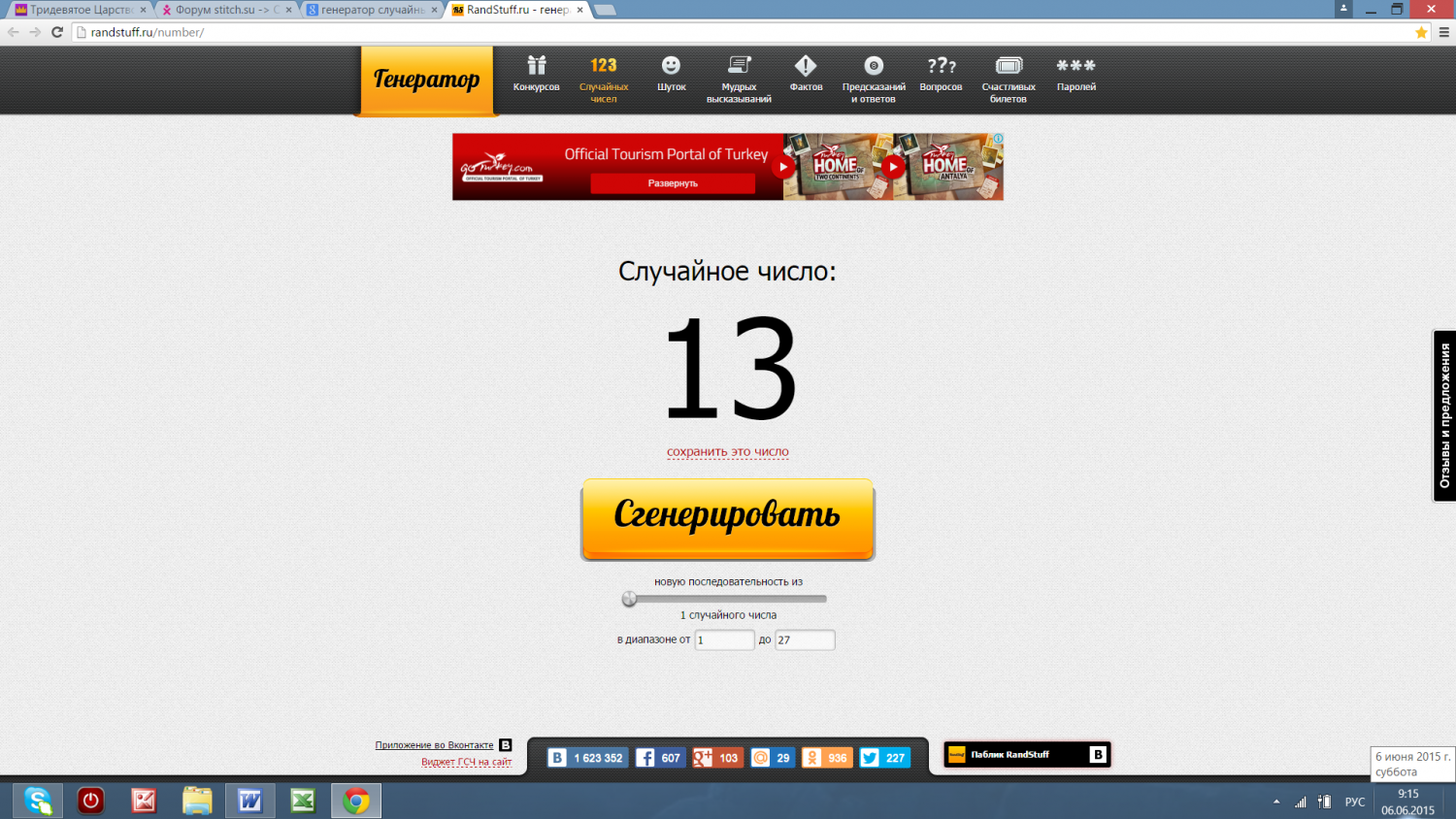Open the Счастливых билетов ticket icon
The width and height of the screenshot is (1456, 819).
tap(1009, 66)
